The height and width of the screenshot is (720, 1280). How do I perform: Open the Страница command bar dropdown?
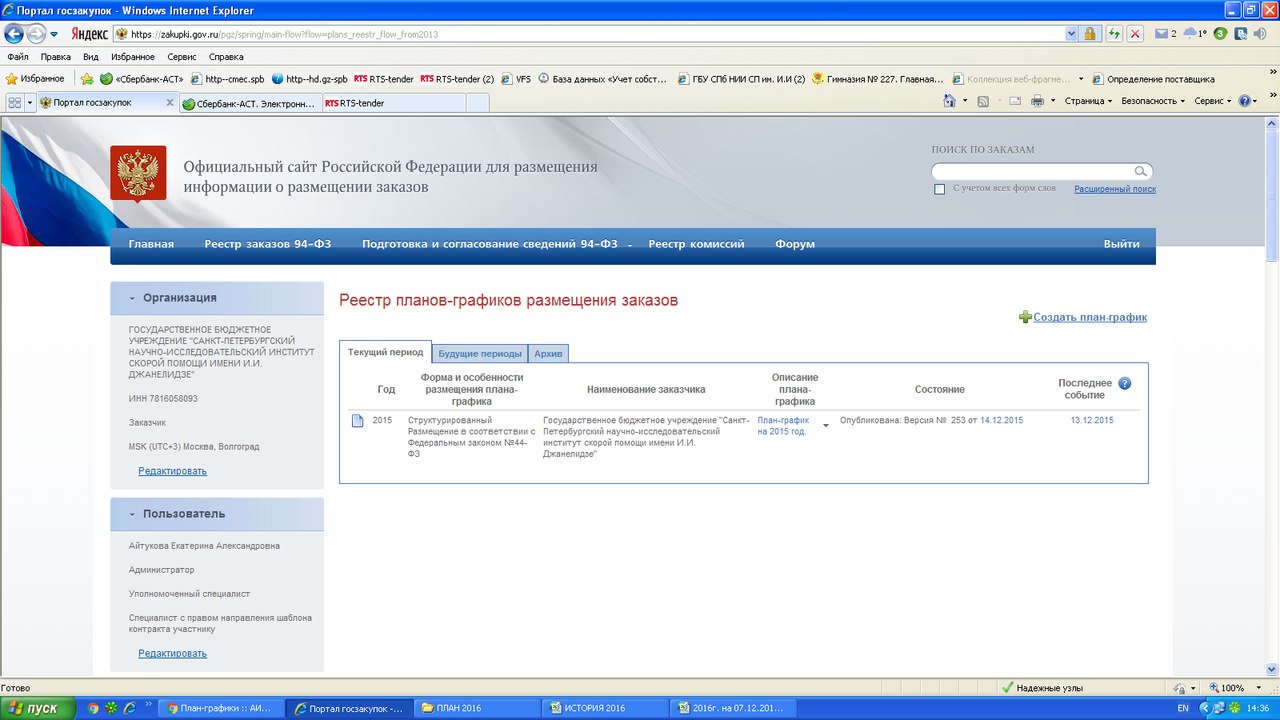point(1088,101)
